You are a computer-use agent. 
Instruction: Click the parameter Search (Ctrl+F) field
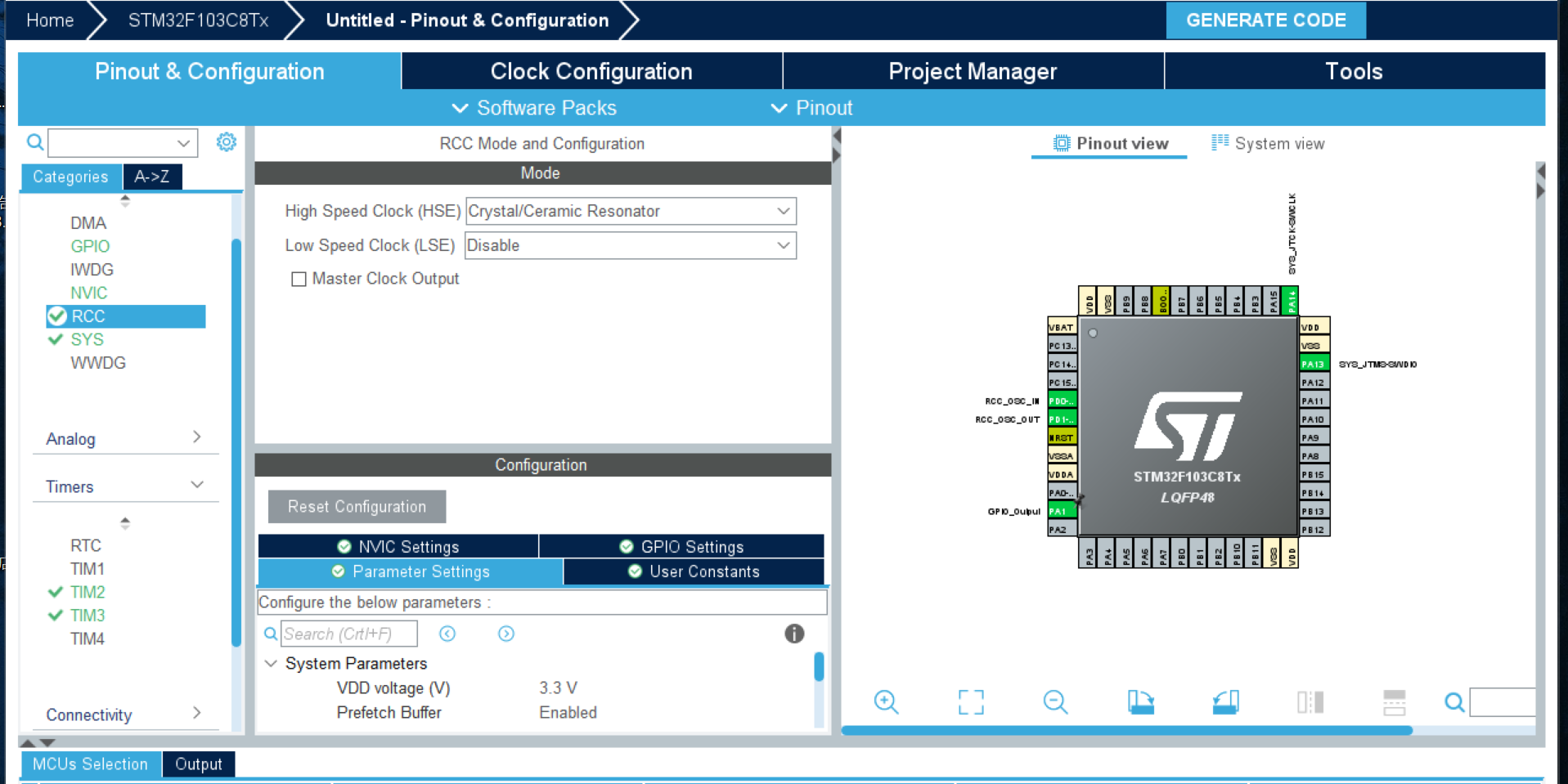point(349,634)
